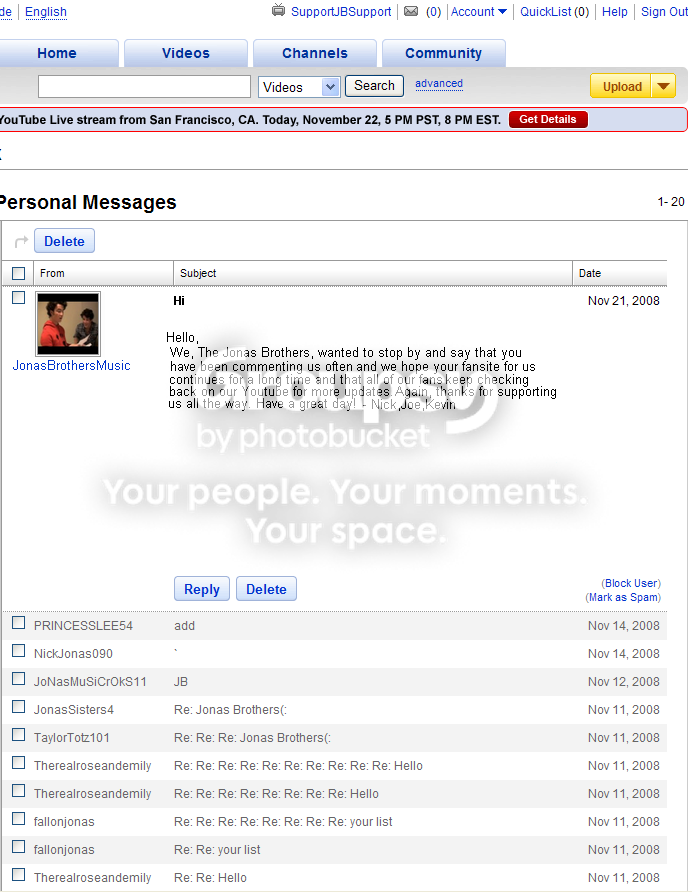Focus the search text field
Viewport: 692px width, 892px height.
click(145, 86)
